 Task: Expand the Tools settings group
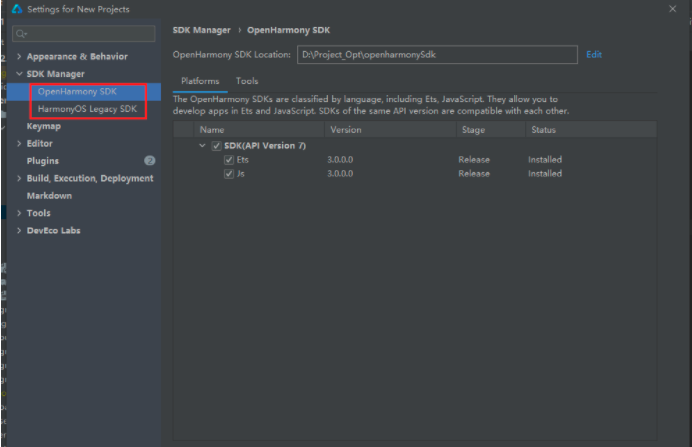click(19, 213)
